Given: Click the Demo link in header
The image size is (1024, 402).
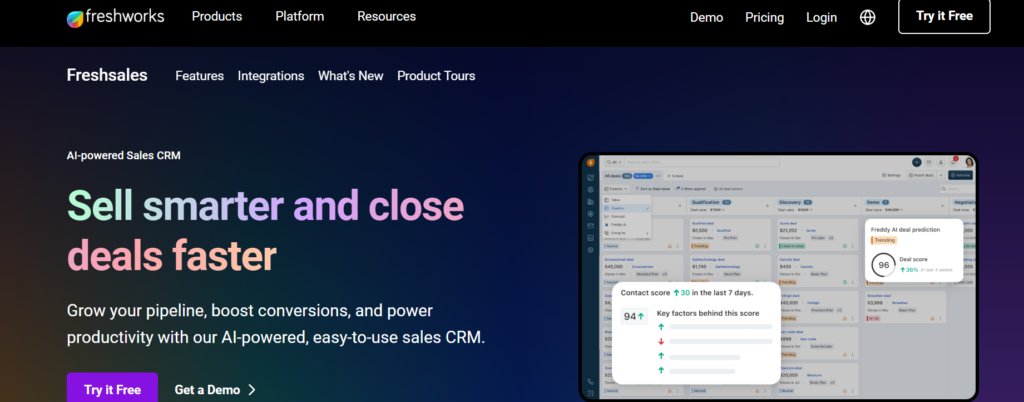Looking at the screenshot, I should 706,18.
